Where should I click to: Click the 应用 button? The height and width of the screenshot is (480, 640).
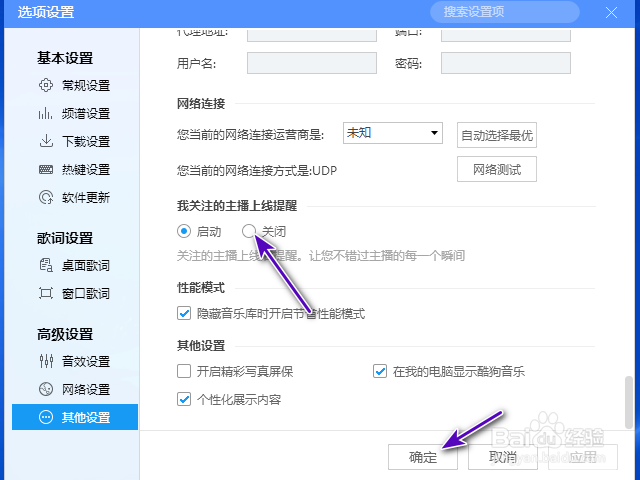583,457
